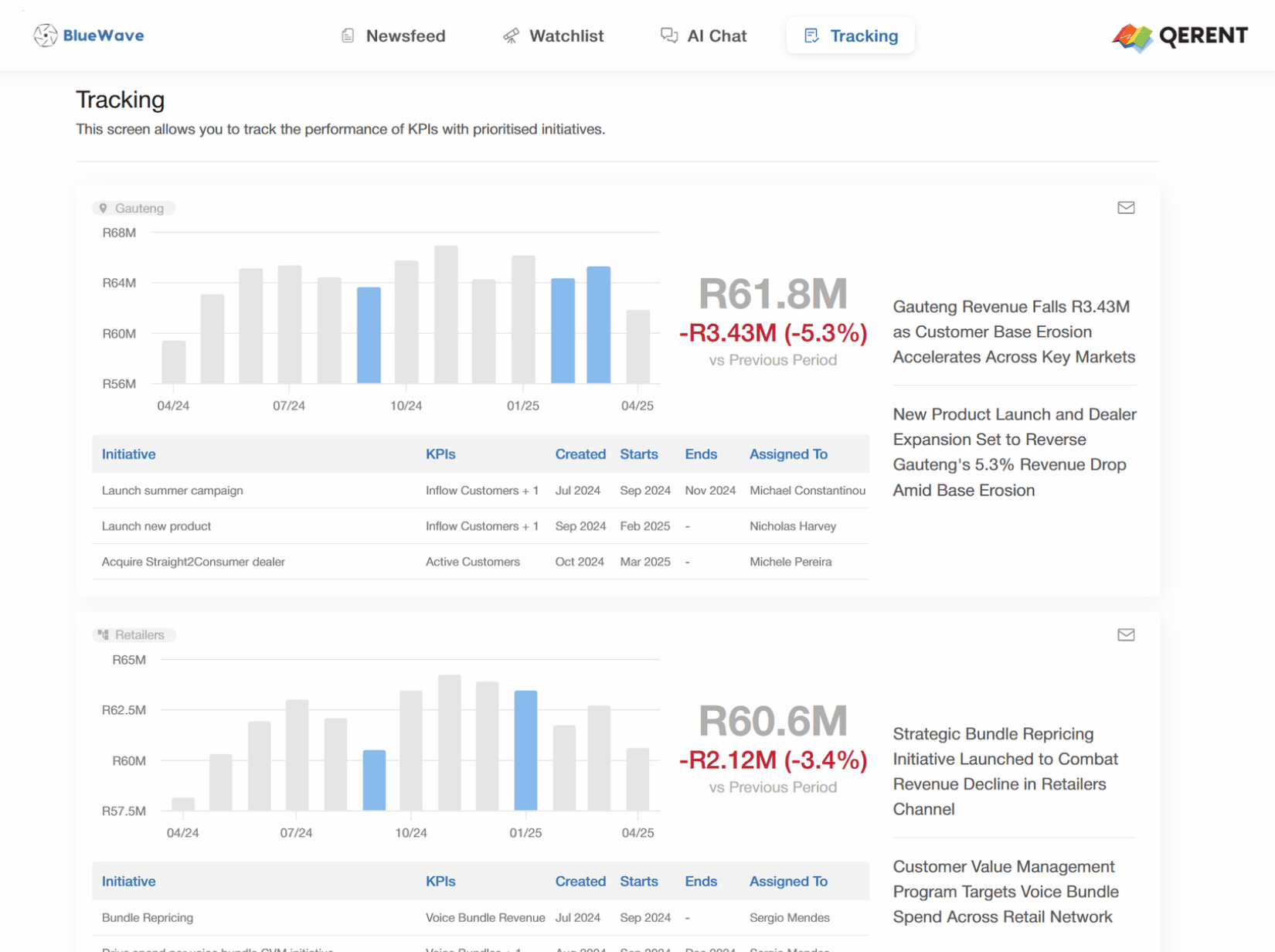Click the blue 01/25 bar in Retailers chart
Viewport: 1275px width, 952px height.
pyautogui.click(x=525, y=750)
